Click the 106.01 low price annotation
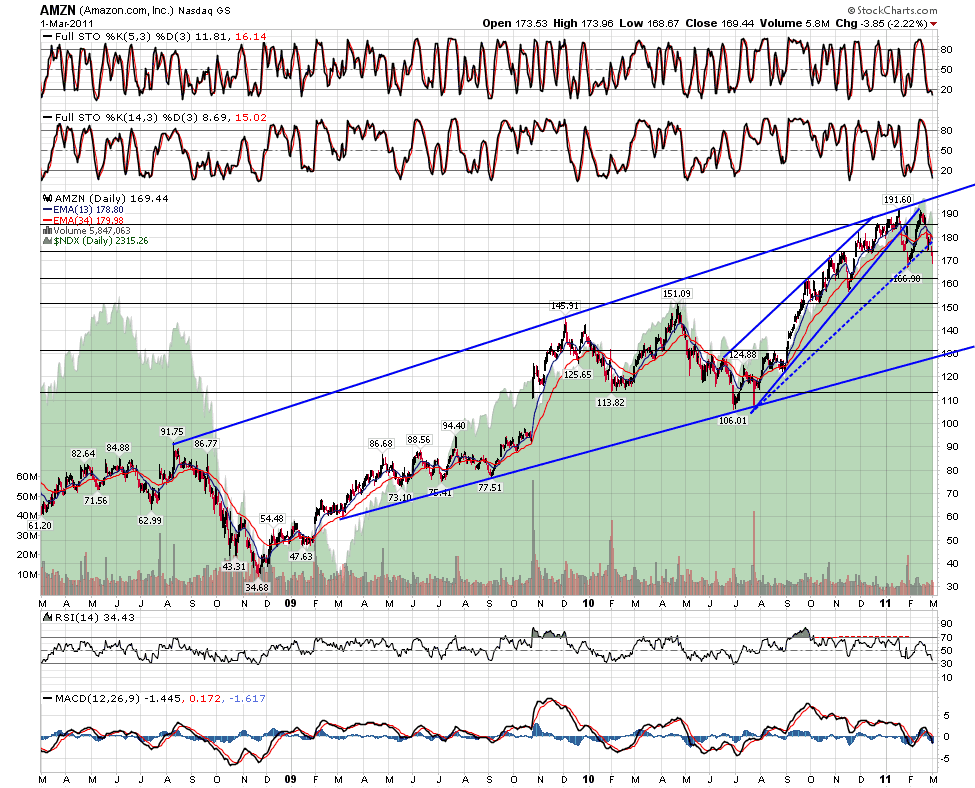975x788 pixels. click(x=732, y=420)
